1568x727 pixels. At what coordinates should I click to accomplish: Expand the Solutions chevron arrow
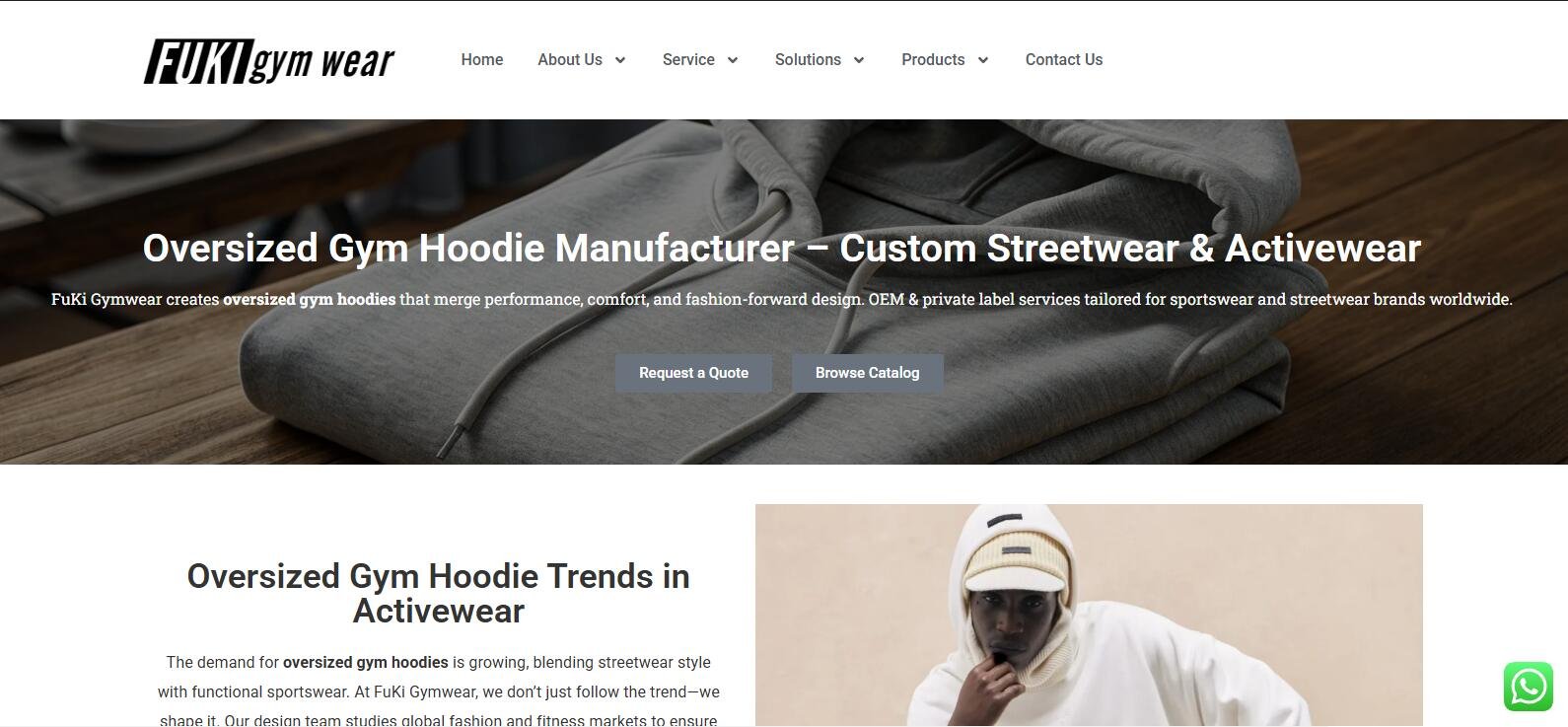coord(859,60)
